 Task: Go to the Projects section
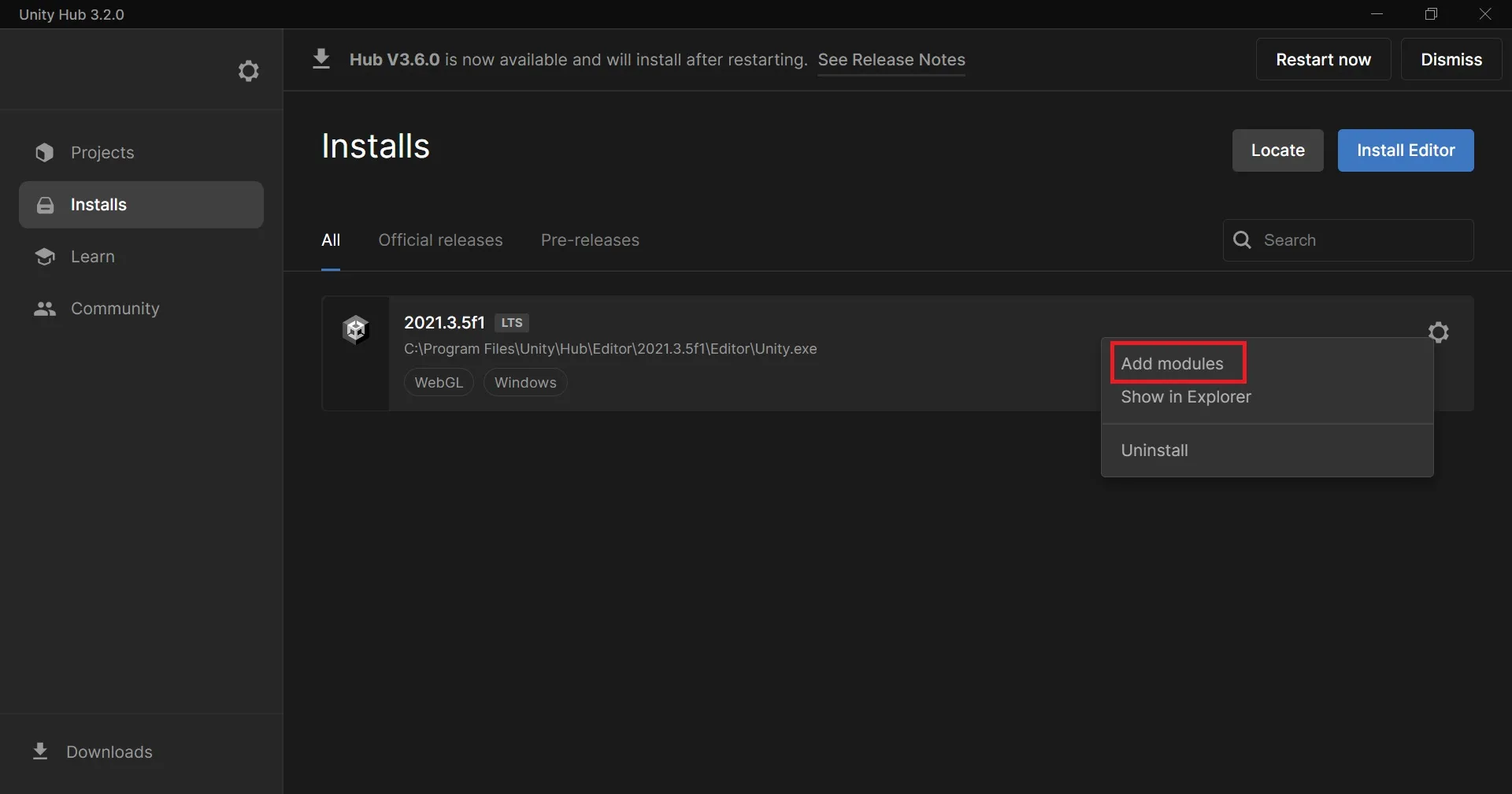(141, 153)
